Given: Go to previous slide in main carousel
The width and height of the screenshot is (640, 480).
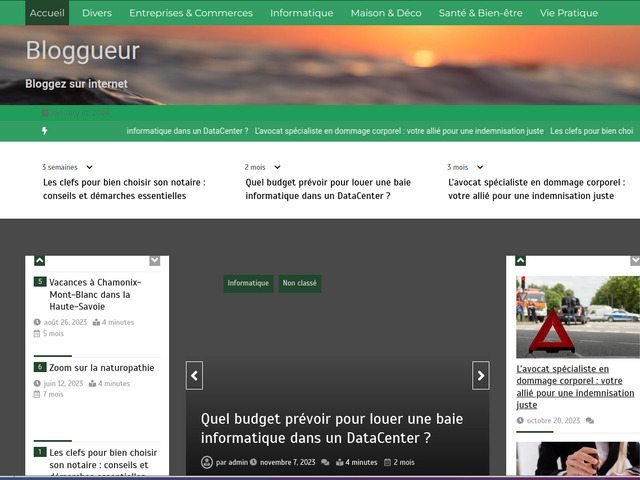Looking at the screenshot, I should coord(194,375).
